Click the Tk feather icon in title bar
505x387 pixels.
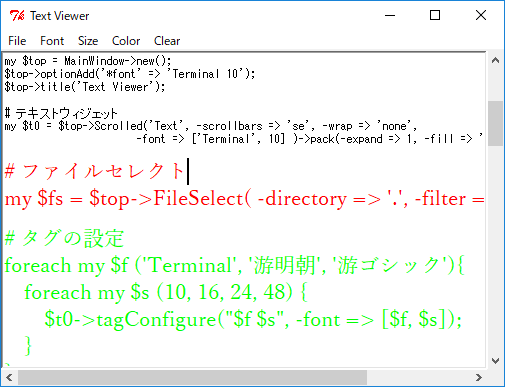point(17,16)
